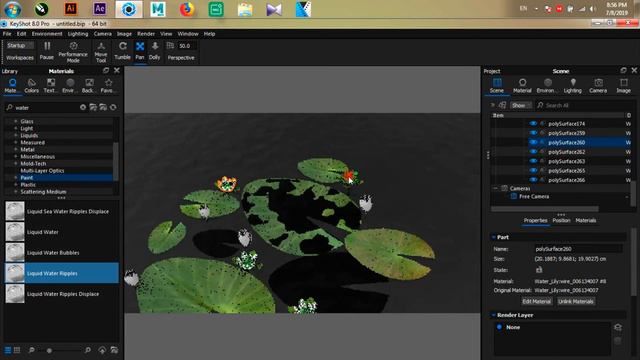The width and height of the screenshot is (640, 360).
Task: Hide polySurface174 using its eye icon
Action: pos(533,123)
